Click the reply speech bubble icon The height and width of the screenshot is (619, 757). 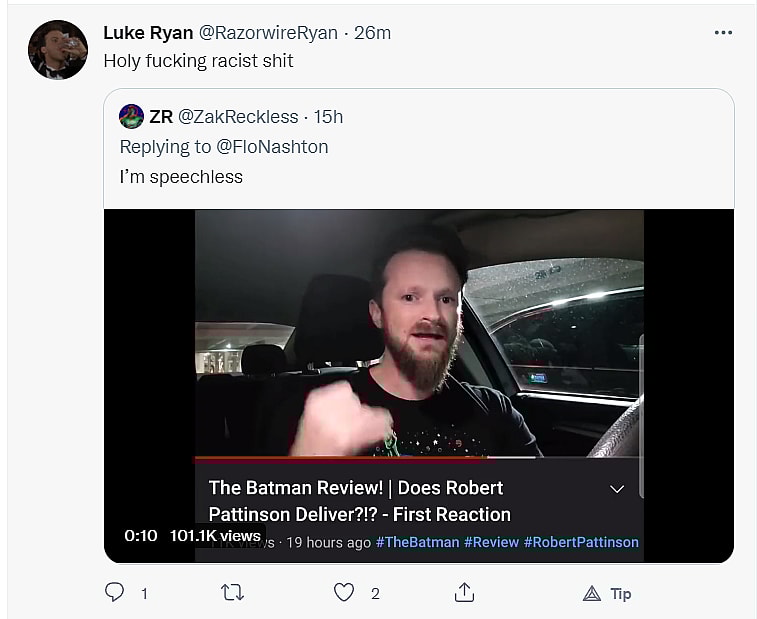(115, 593)
